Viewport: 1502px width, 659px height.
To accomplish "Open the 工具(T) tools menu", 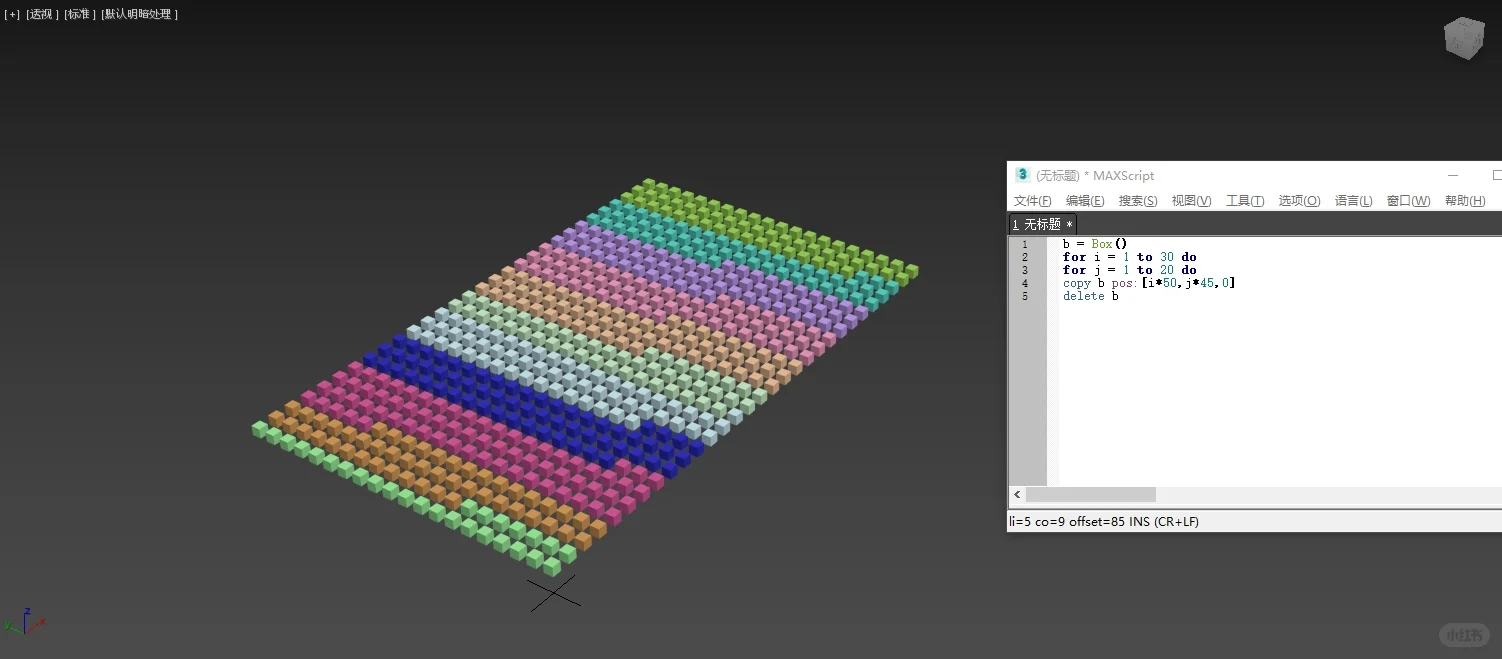I will coord(1245,200).
